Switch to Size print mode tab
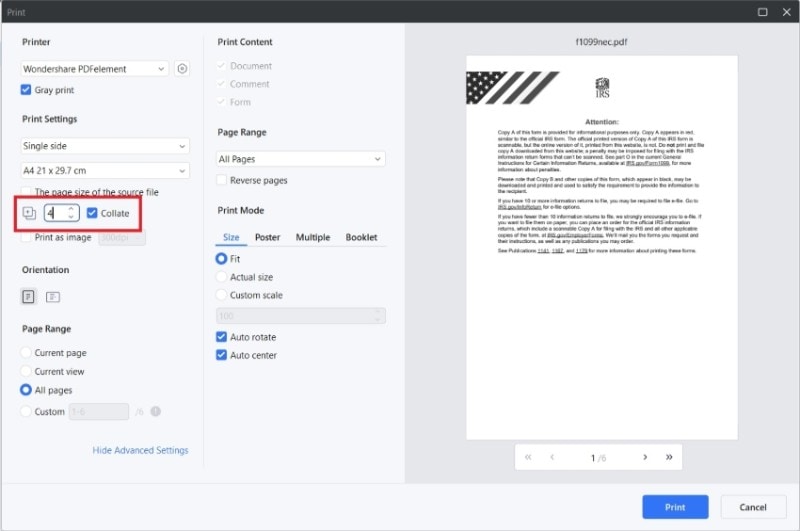This screenshot has height=531, width=800. (231, 237)
